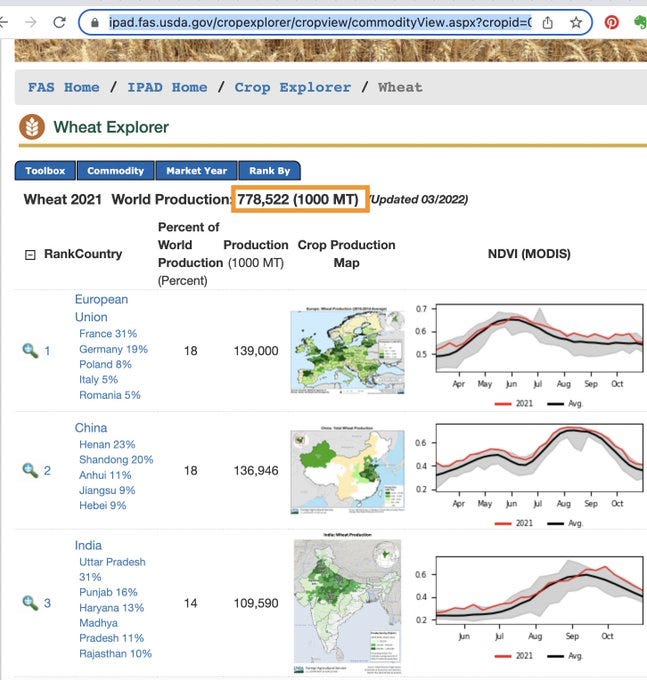Screen dimensions: 647x680
Task: Select France 31% region link
Action: click(108, 333)
